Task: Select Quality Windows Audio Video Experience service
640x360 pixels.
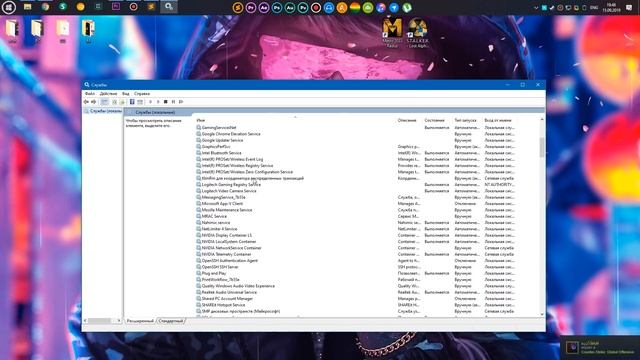Action: (x=355, y=286)
